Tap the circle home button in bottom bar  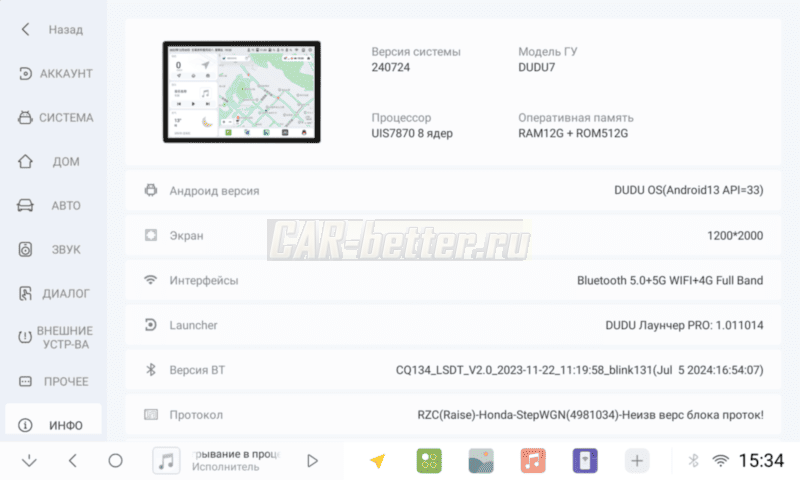tap(115, 461)
